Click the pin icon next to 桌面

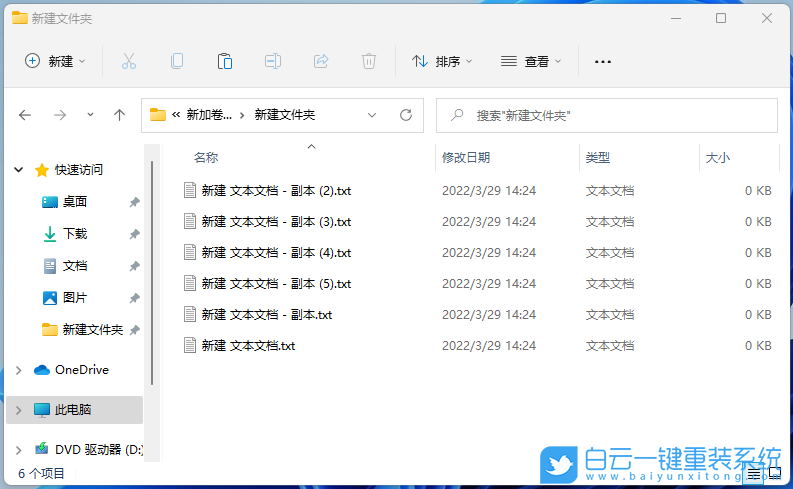click(134, 202)
